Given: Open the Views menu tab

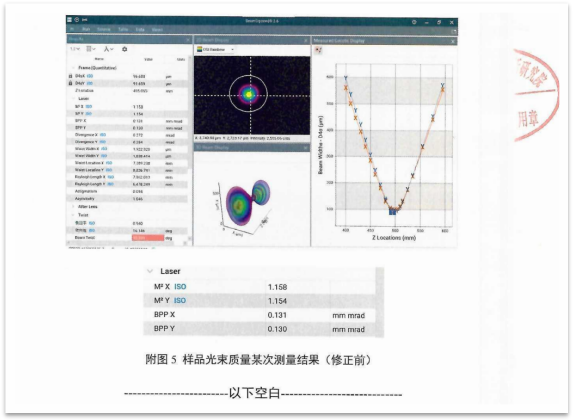Looking at the screenshot, I should [157, 30].
